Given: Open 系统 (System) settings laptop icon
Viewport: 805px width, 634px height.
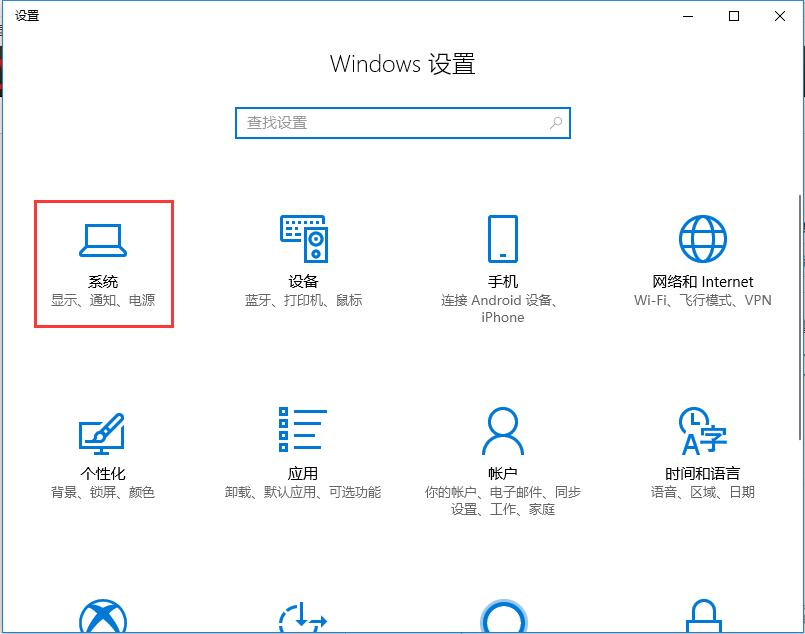Looking at the screenshot, I should (103, 240).
